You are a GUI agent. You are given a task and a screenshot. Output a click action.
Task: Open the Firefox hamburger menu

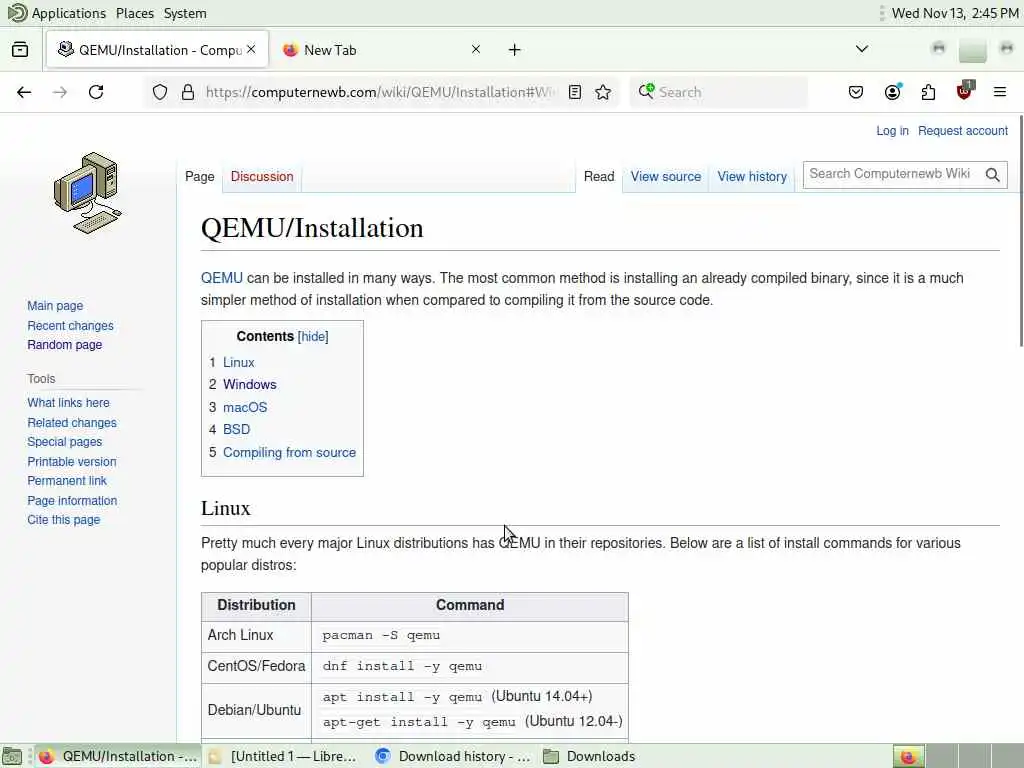1000,92
